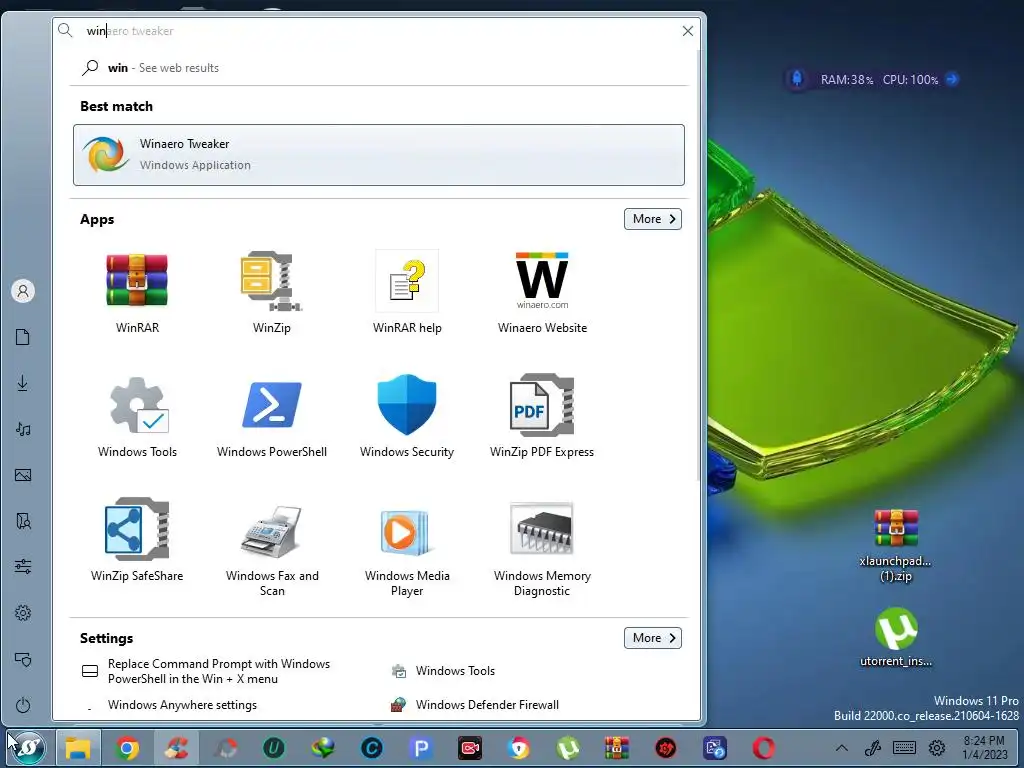Open the uTorrent taskbar icon

[x=568, y=748]
